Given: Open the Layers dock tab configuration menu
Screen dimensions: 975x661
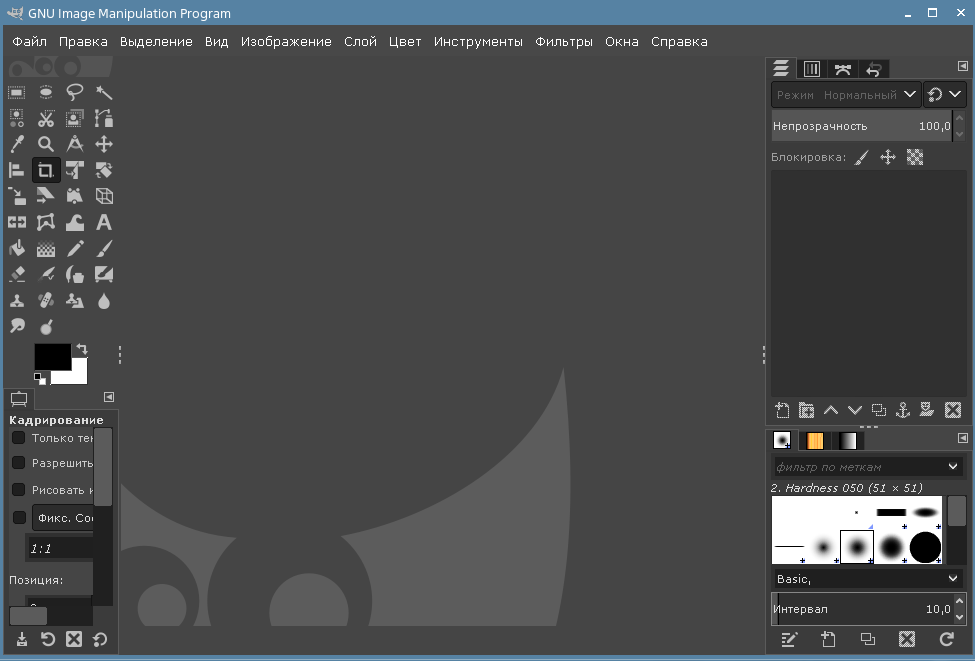Looking at the screenshot, I should click(x=963, y=66).
